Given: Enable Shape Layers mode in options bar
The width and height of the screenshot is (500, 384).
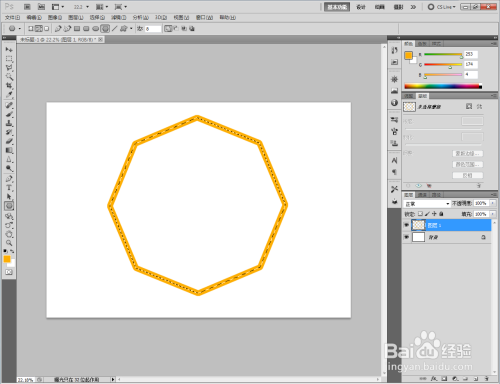Looking at the screenshot, I should coord(31,29).
